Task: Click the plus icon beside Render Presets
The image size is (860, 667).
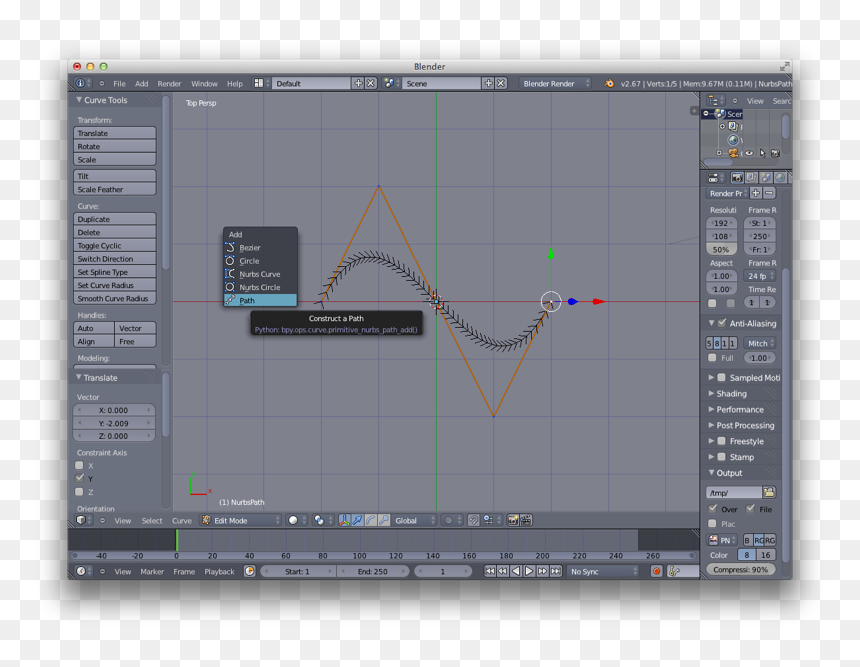Action: pos(756,193)
